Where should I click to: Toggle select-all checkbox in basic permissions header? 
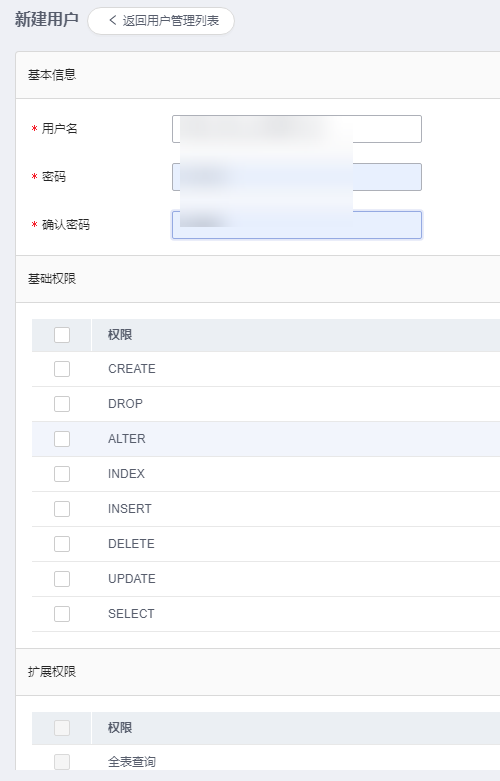(62, 335)
